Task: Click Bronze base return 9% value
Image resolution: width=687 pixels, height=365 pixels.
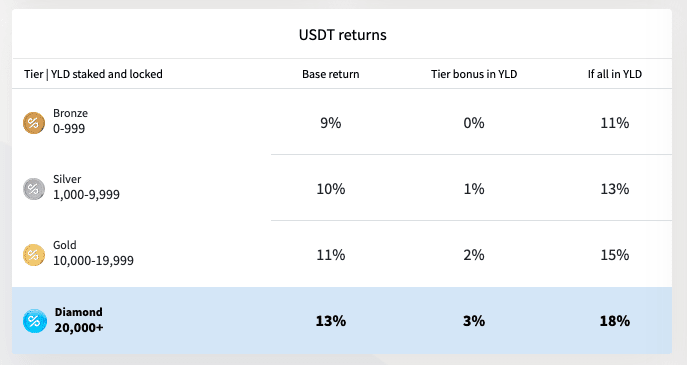Action: (x=331, y=123)
